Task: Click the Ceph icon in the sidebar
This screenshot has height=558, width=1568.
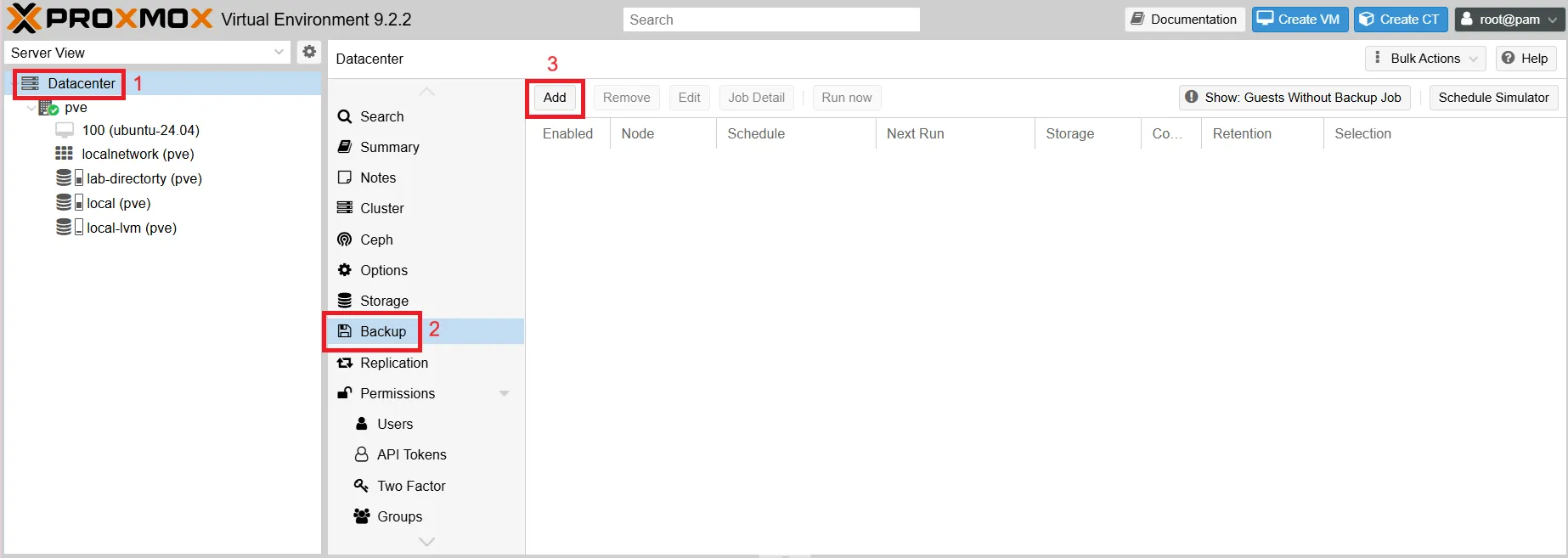Action: [x=345, y=240]
